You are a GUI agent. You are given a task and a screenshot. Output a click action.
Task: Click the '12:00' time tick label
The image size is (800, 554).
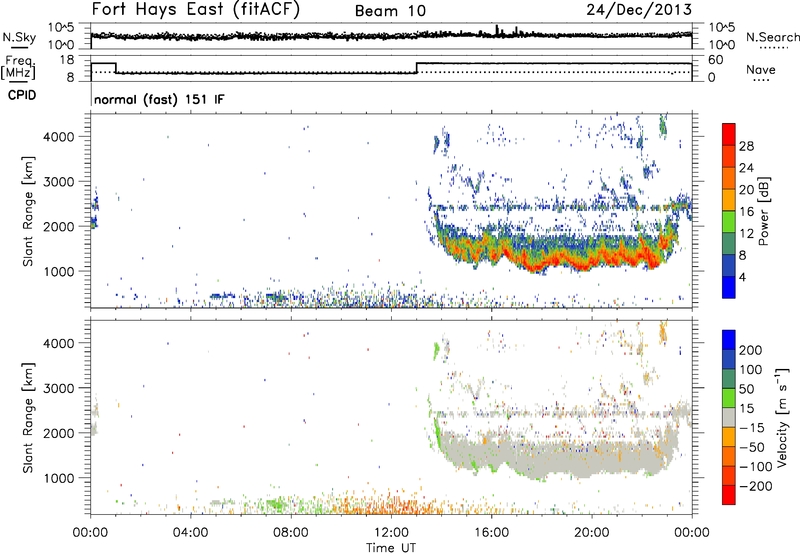[391, 533]
